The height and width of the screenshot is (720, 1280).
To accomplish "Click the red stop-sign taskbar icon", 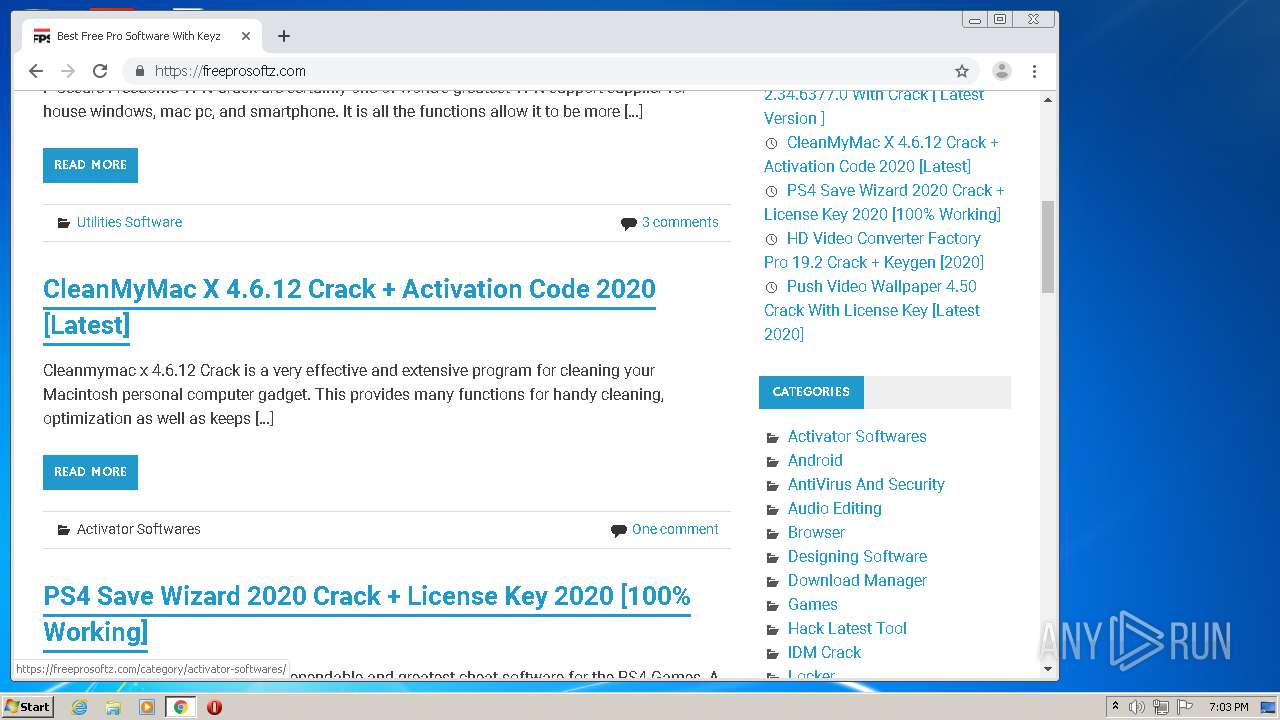I will pos(214,707).
